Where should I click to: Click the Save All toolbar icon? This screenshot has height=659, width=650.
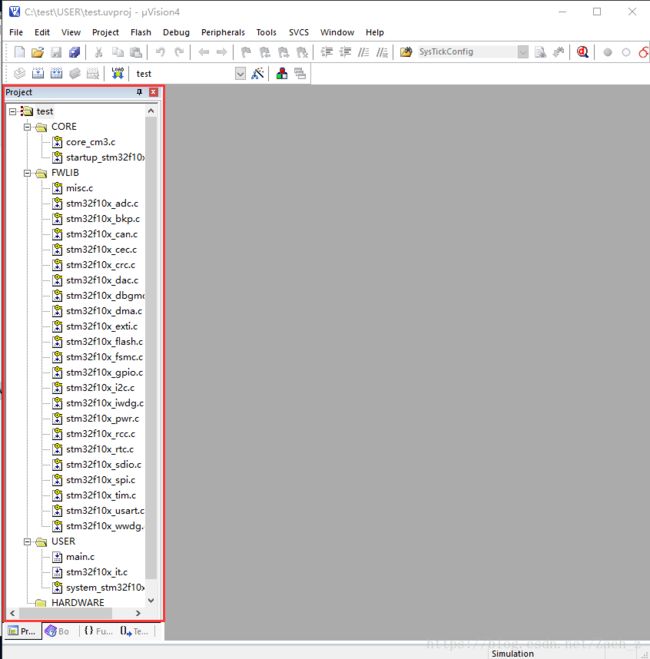click(x=74, y=52)
